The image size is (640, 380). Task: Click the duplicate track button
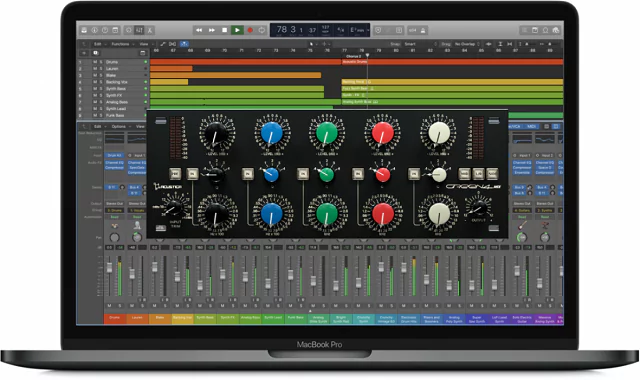point(96,53)
